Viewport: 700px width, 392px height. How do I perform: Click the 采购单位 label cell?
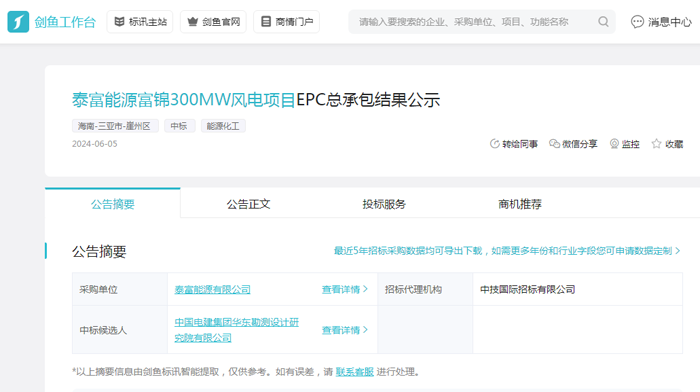120,290
